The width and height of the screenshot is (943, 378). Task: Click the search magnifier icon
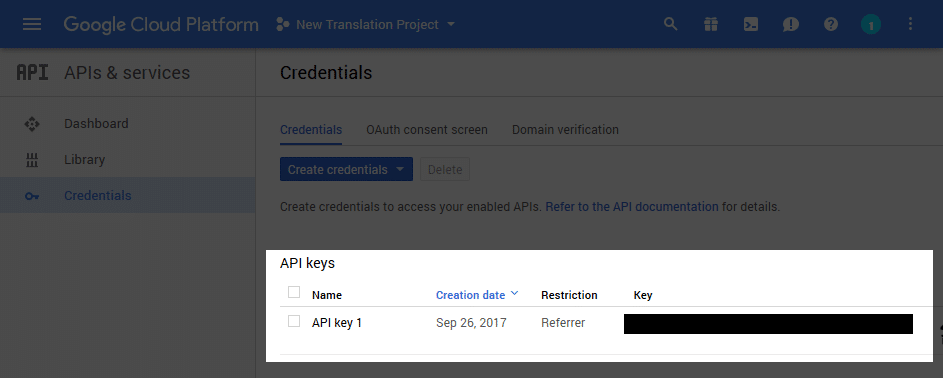tap(671, 24)
